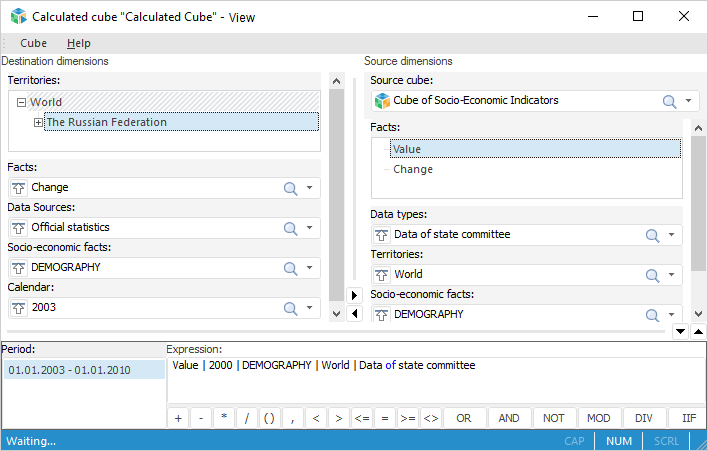Open the Source cube dropdown arrow
708x451 pixels.
pyautogui.click(x=690, y=101)
